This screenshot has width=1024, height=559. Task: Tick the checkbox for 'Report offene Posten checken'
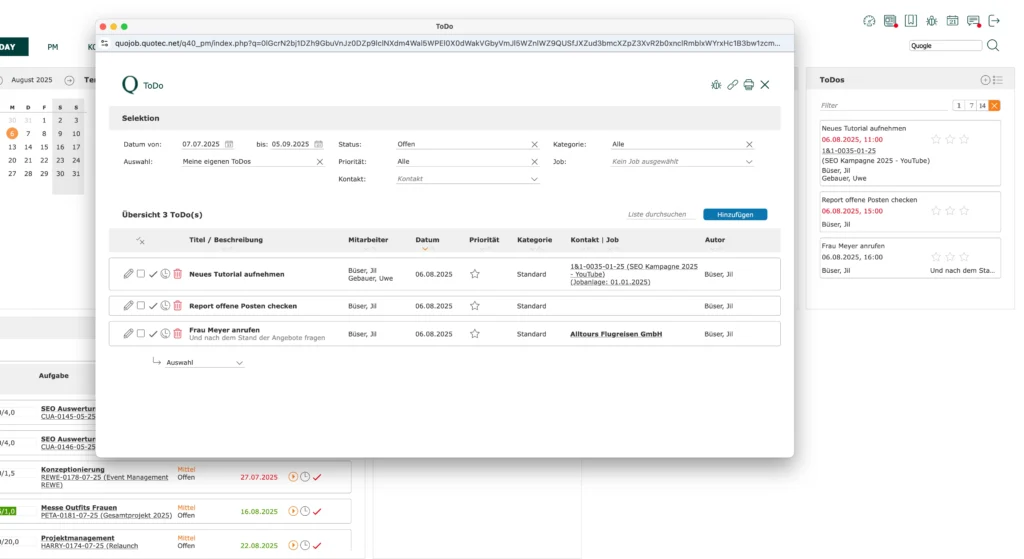coord(140,306)
